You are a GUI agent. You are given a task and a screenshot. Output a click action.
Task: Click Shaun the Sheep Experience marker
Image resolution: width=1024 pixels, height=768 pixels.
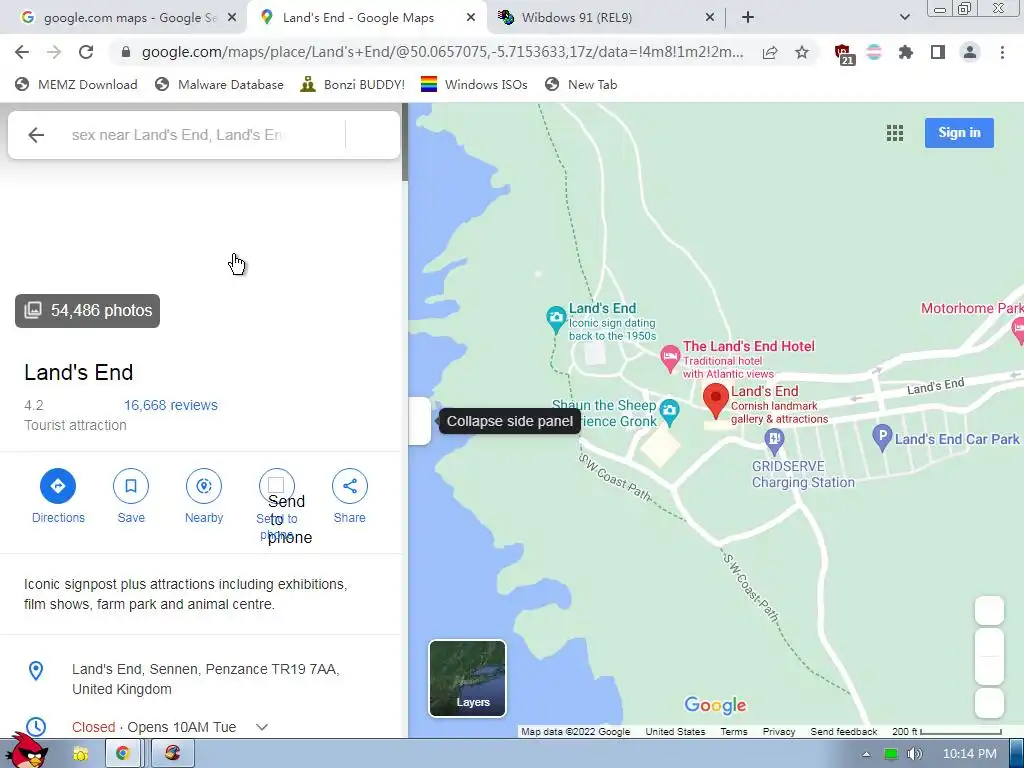point(669,412)
